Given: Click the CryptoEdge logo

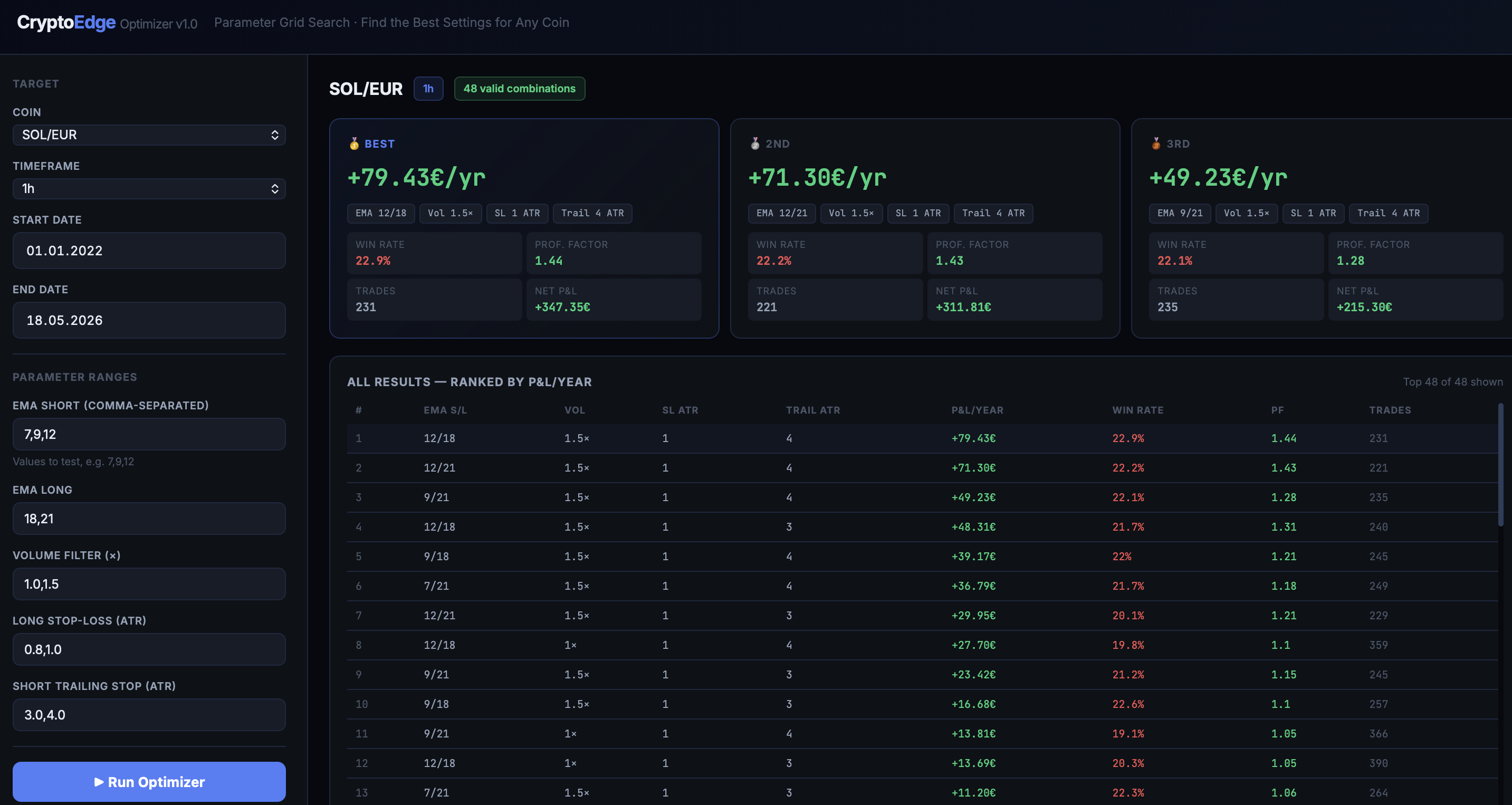Looking at the screenshot, I should pos(66,22).
